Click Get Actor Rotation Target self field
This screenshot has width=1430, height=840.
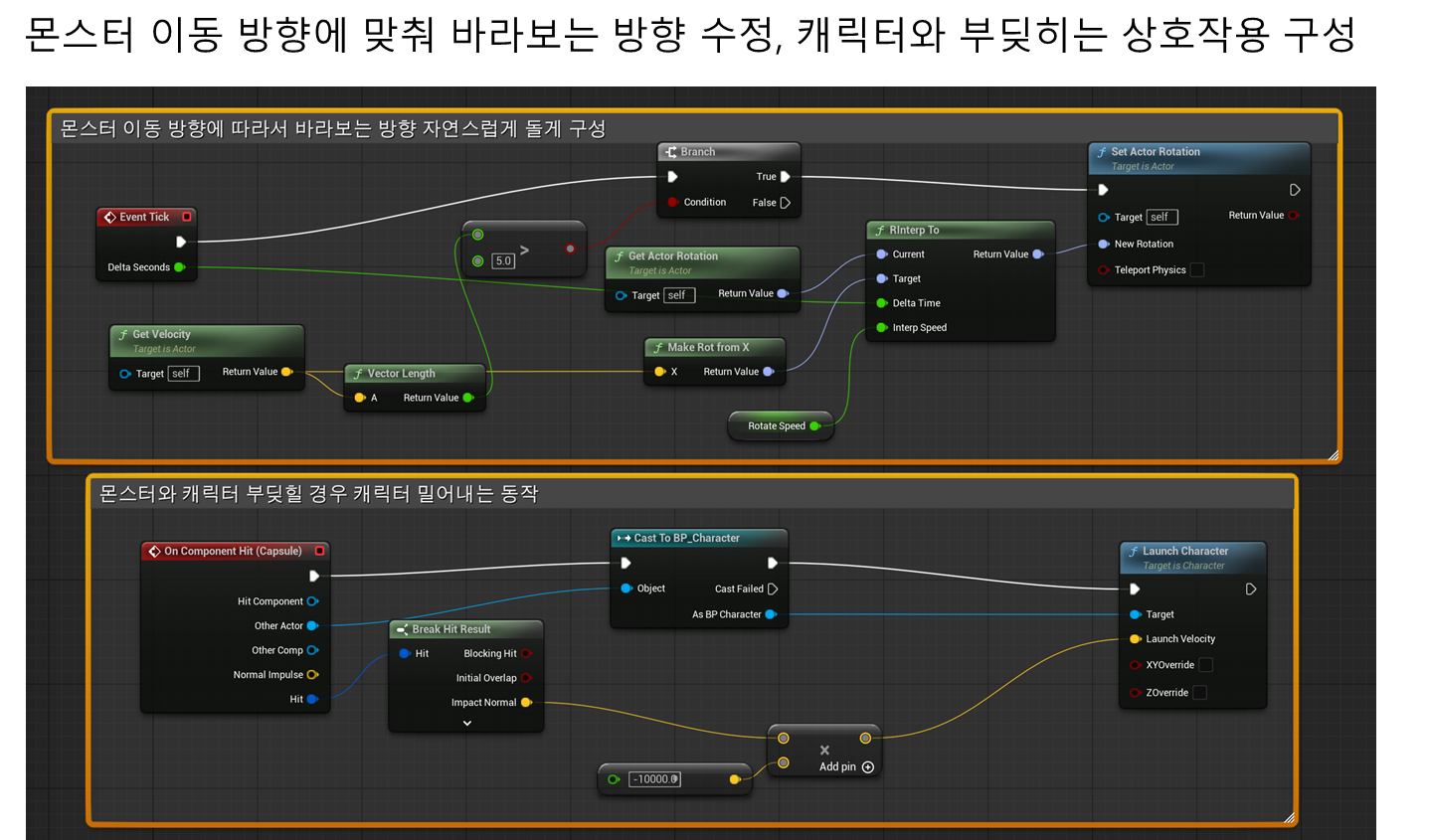pyautogui.click(x=679, y=295)
